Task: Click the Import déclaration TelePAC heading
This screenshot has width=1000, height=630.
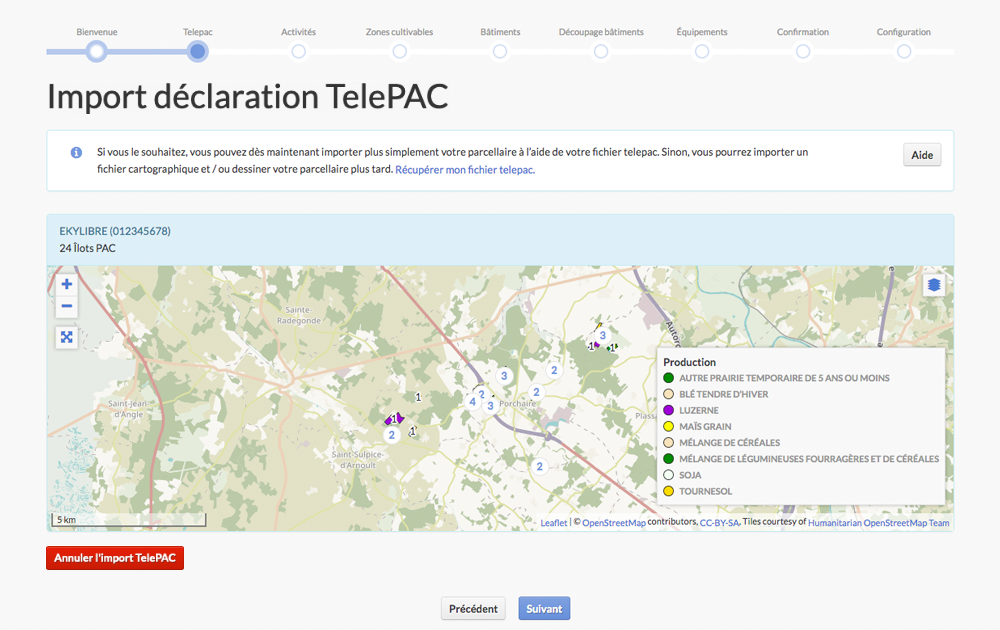Action: (x=247, y=97)
